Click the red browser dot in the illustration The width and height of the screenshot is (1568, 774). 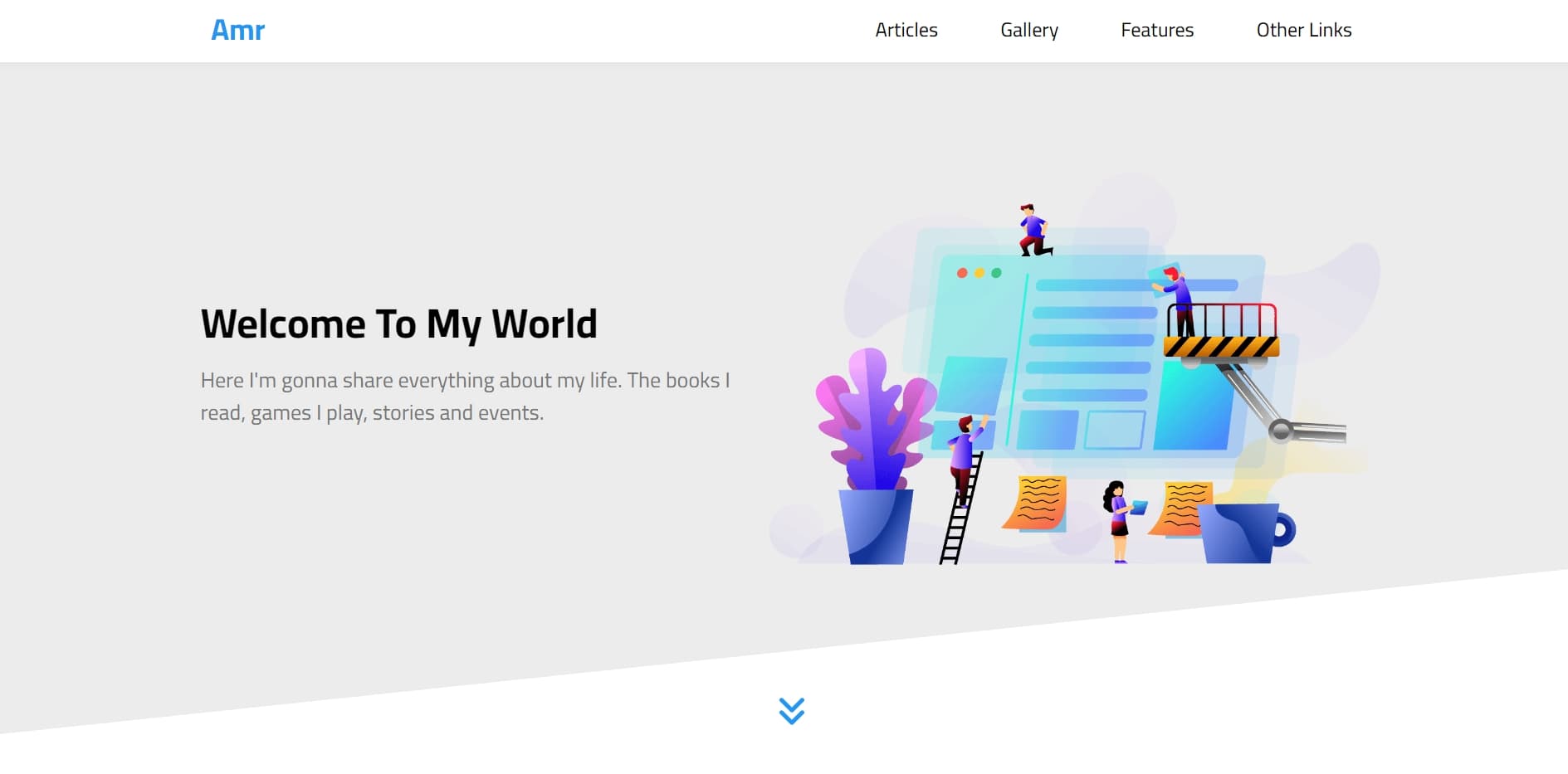click(x=962, y=272)
